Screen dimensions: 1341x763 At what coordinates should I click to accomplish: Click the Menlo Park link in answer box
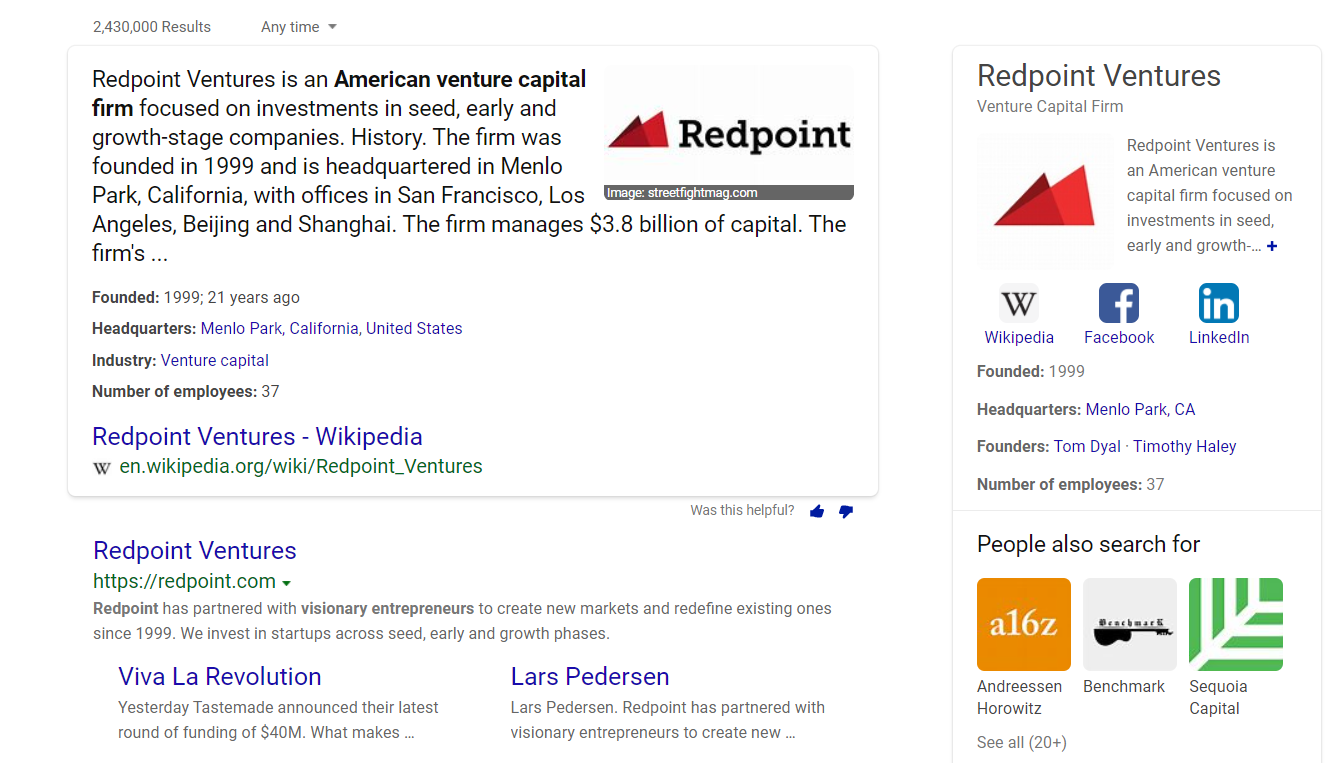241,328
